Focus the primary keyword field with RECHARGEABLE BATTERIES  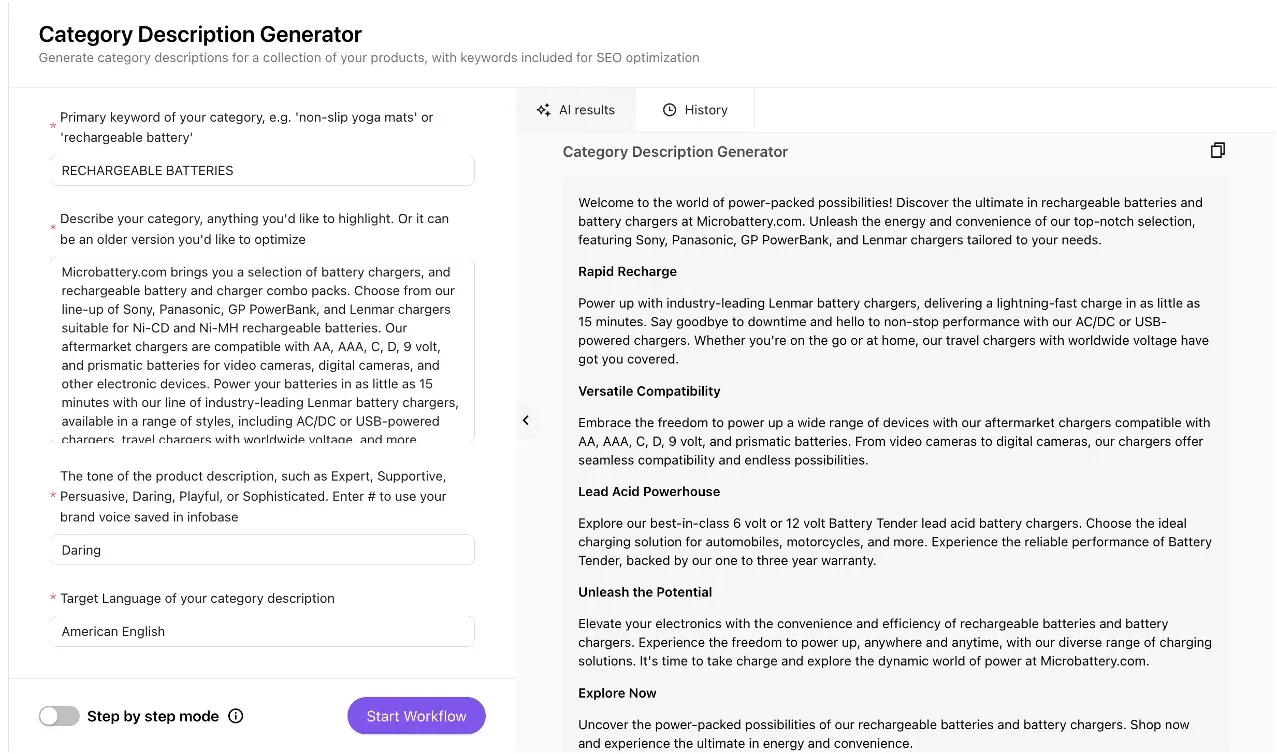click(x=262, y=171)
